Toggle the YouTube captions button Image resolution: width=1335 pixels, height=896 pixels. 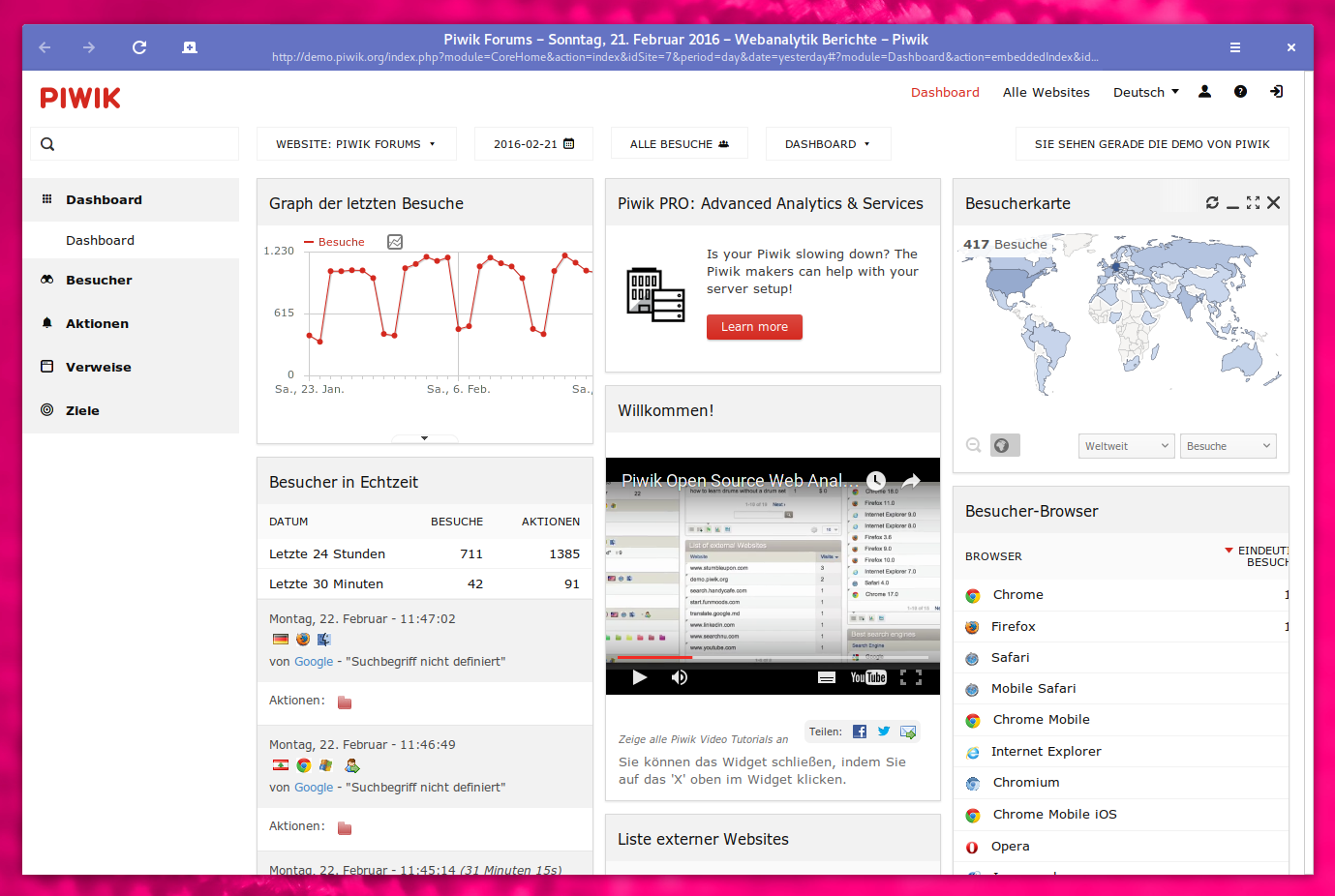click(x=827, y=677)
